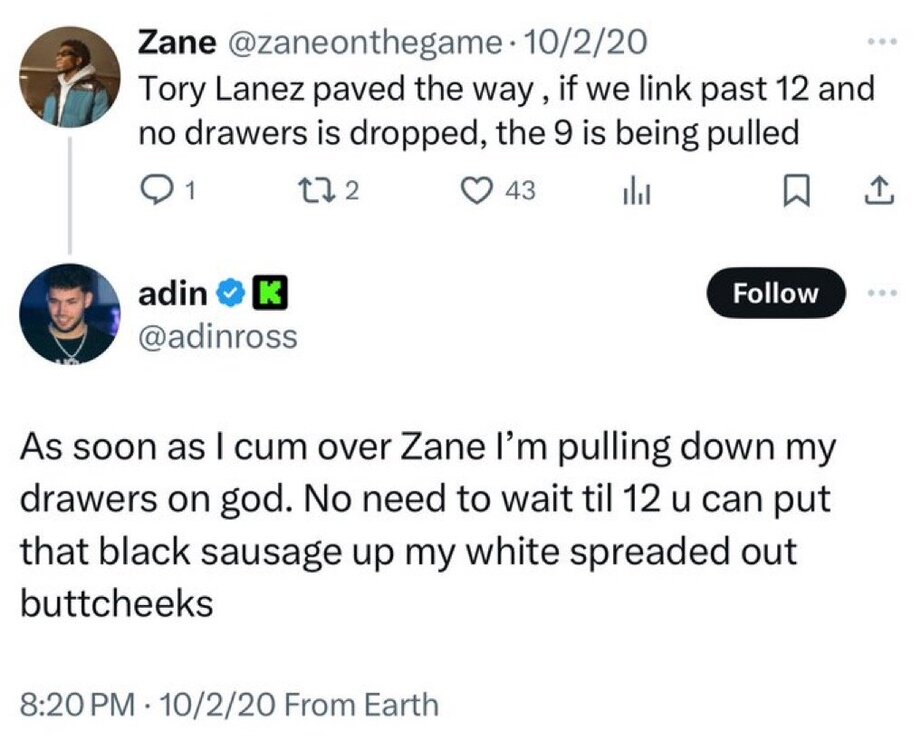
Task: Open the @adinross handle link
Action: (x=217, y=336)
